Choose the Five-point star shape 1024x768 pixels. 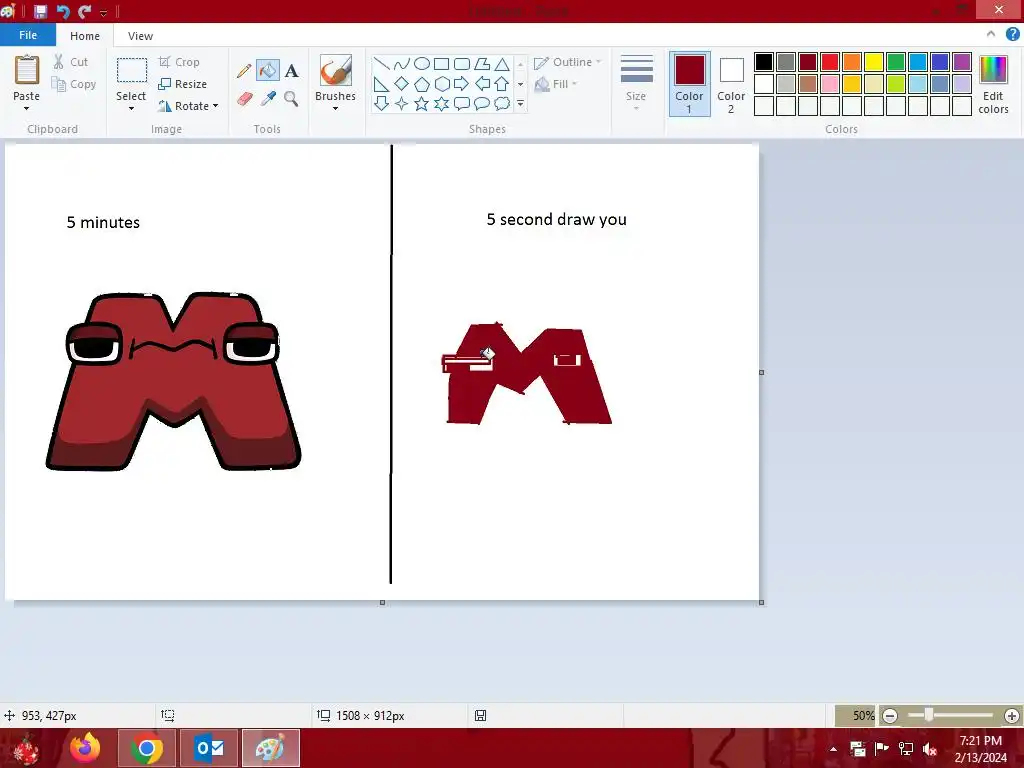(422, 103)
